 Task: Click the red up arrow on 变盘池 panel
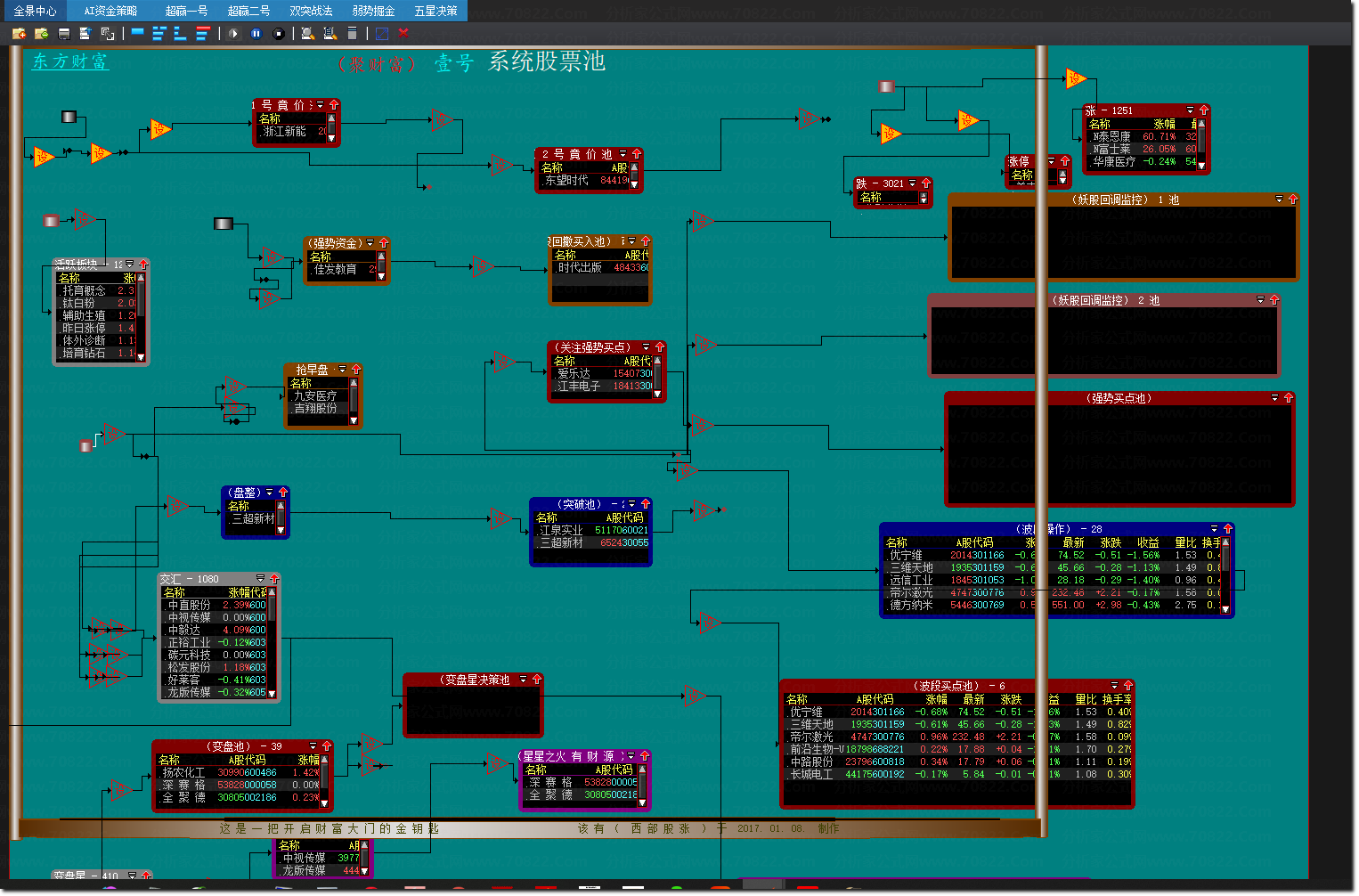click(x=326, y=745)
